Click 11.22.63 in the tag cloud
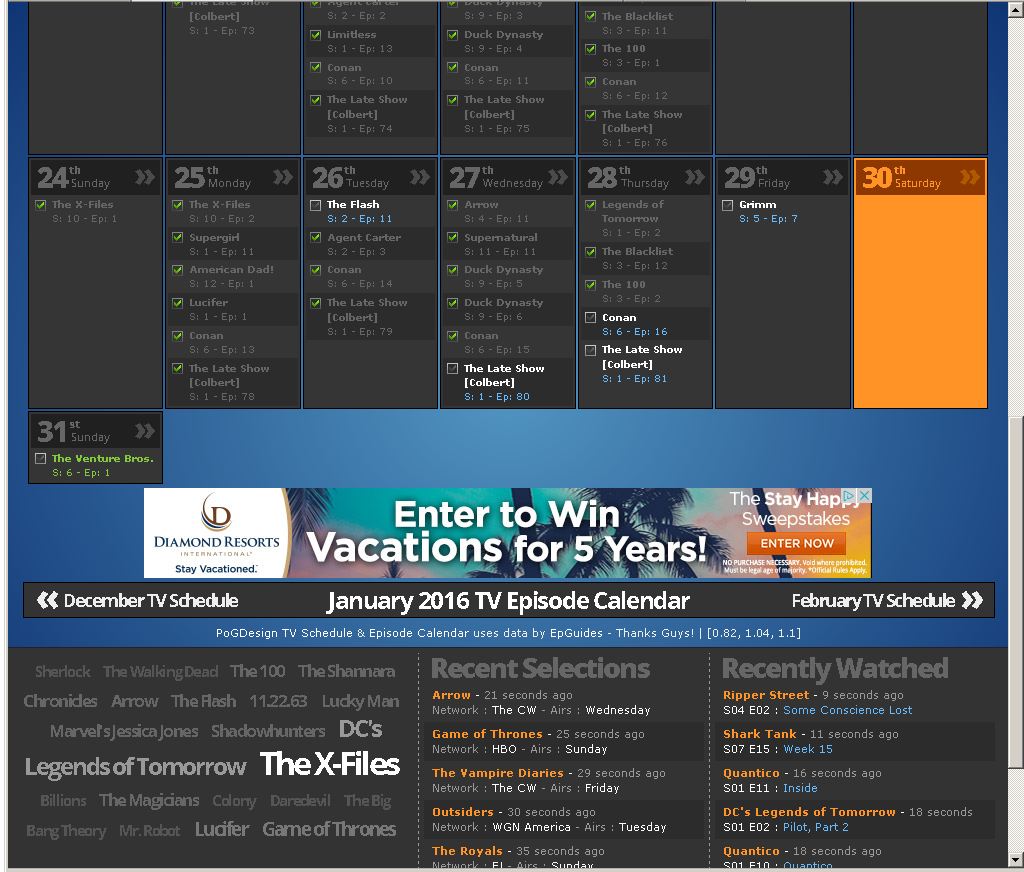The image size is (1024, 872). tap(278, 701)
